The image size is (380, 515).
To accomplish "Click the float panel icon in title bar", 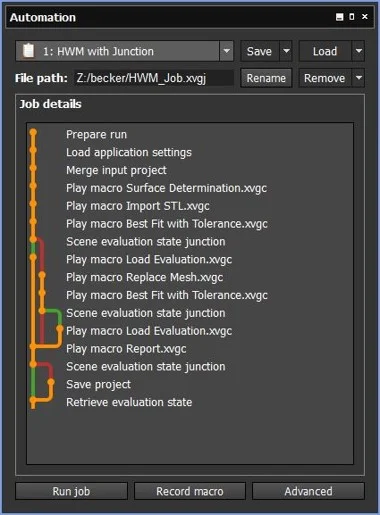I will click(352, 17).
